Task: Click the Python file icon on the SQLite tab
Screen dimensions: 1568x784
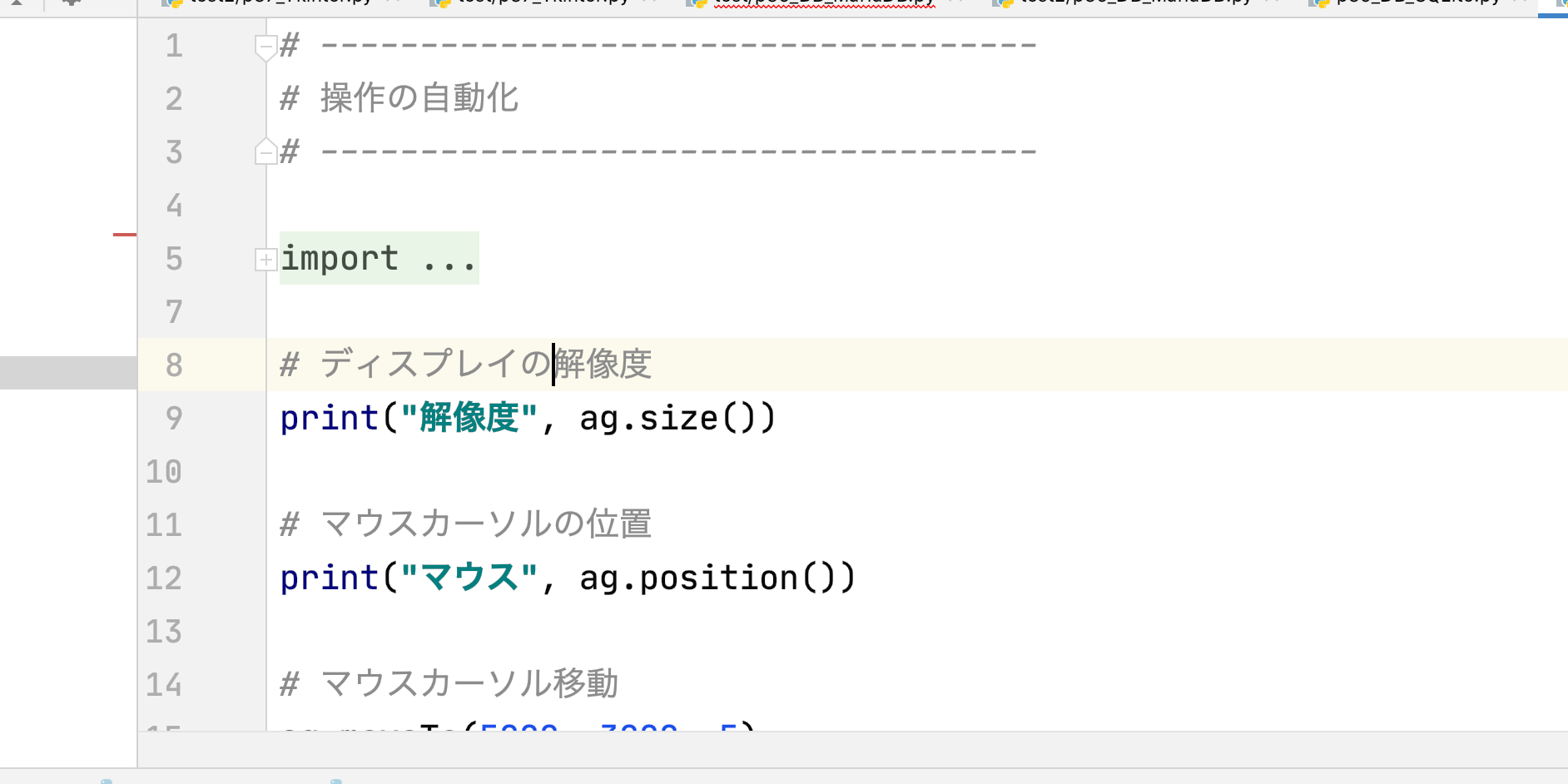Action: click(1318, 3)
